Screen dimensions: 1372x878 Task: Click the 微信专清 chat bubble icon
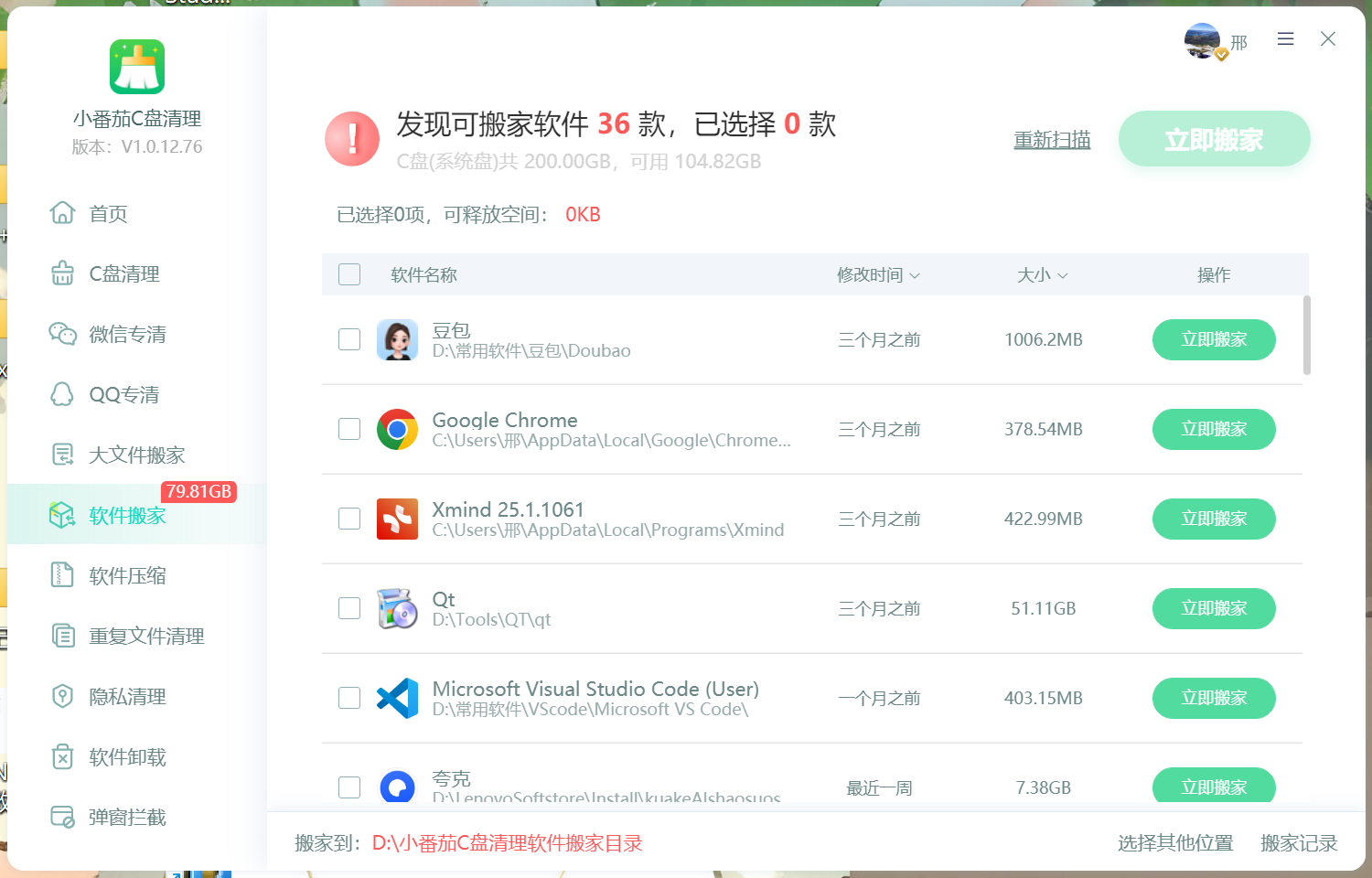(62, 334)
